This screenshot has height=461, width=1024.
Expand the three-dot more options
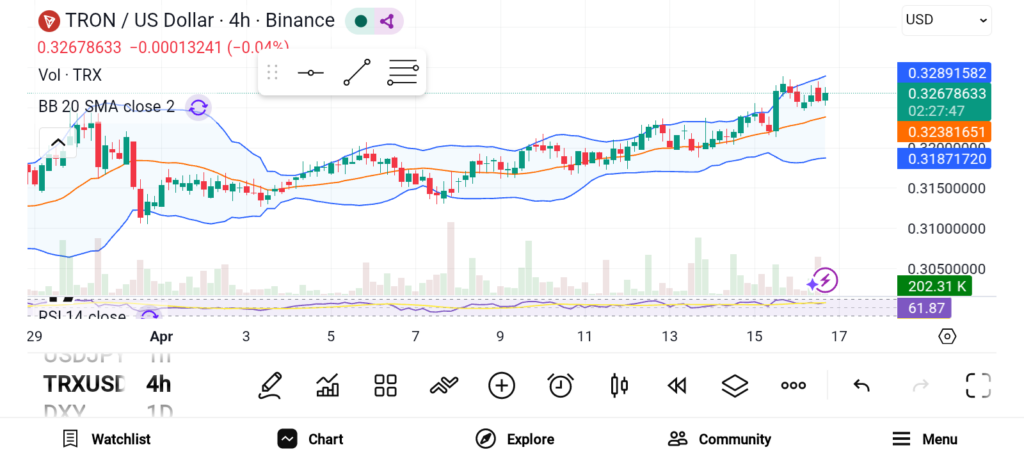(x=793, y=385)
